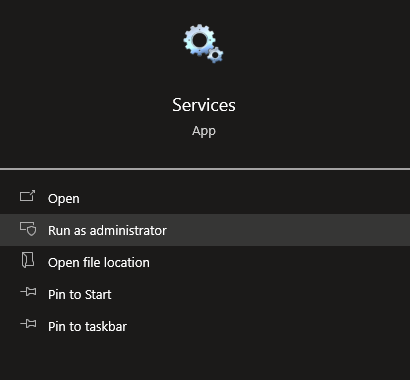Click the blank space right of Open
The image size is (410, 380).
point(243,199)
